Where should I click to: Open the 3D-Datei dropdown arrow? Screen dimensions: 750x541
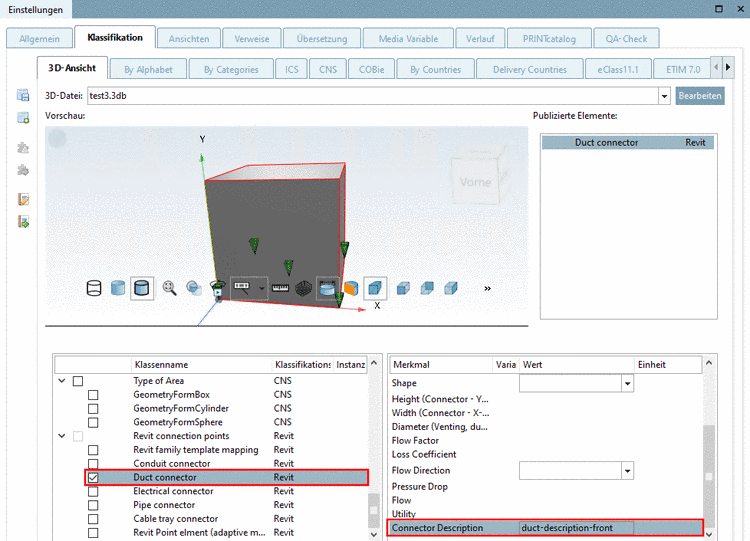[x=664, y=96]
